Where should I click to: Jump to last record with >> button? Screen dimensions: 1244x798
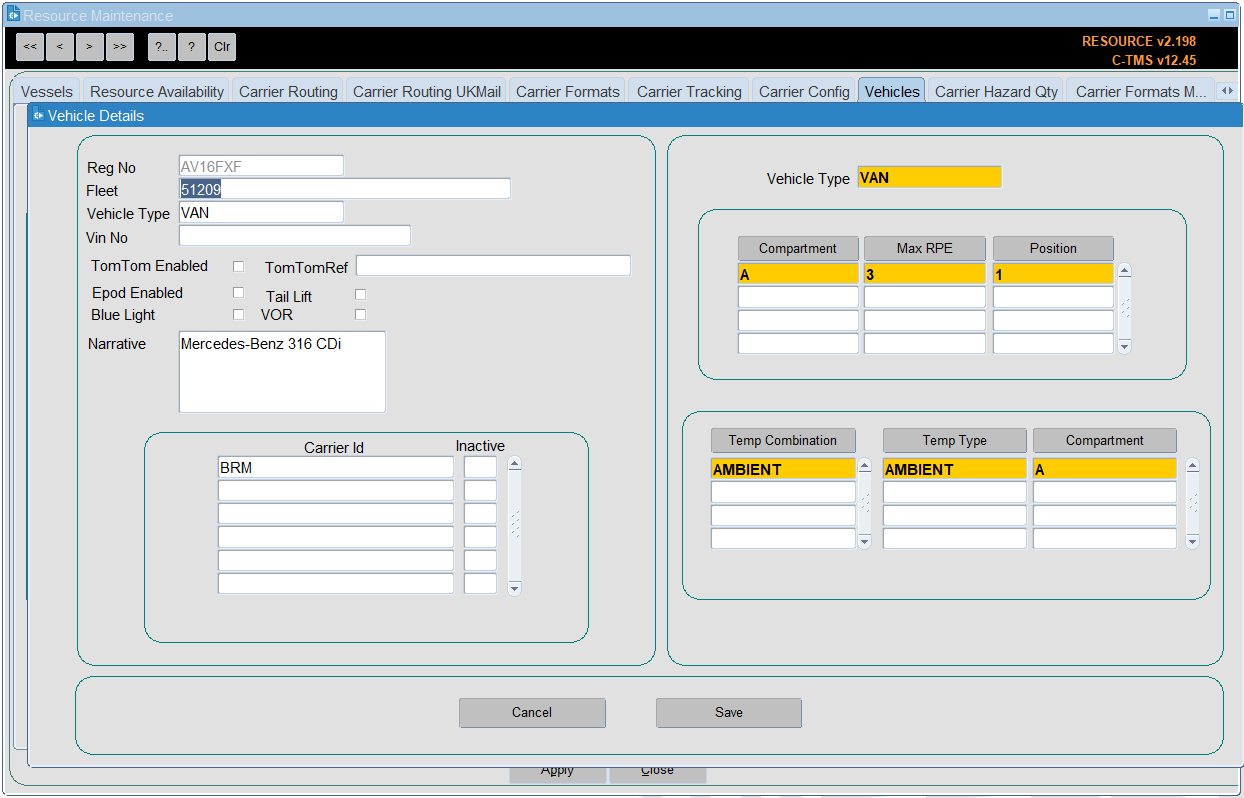pos(120,47)
